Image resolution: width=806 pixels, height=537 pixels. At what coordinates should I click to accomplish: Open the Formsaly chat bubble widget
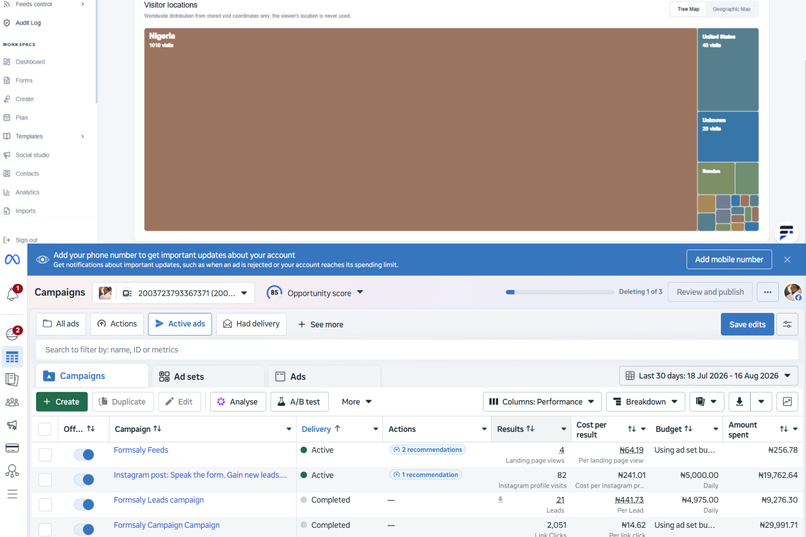[x=786, y=233]
